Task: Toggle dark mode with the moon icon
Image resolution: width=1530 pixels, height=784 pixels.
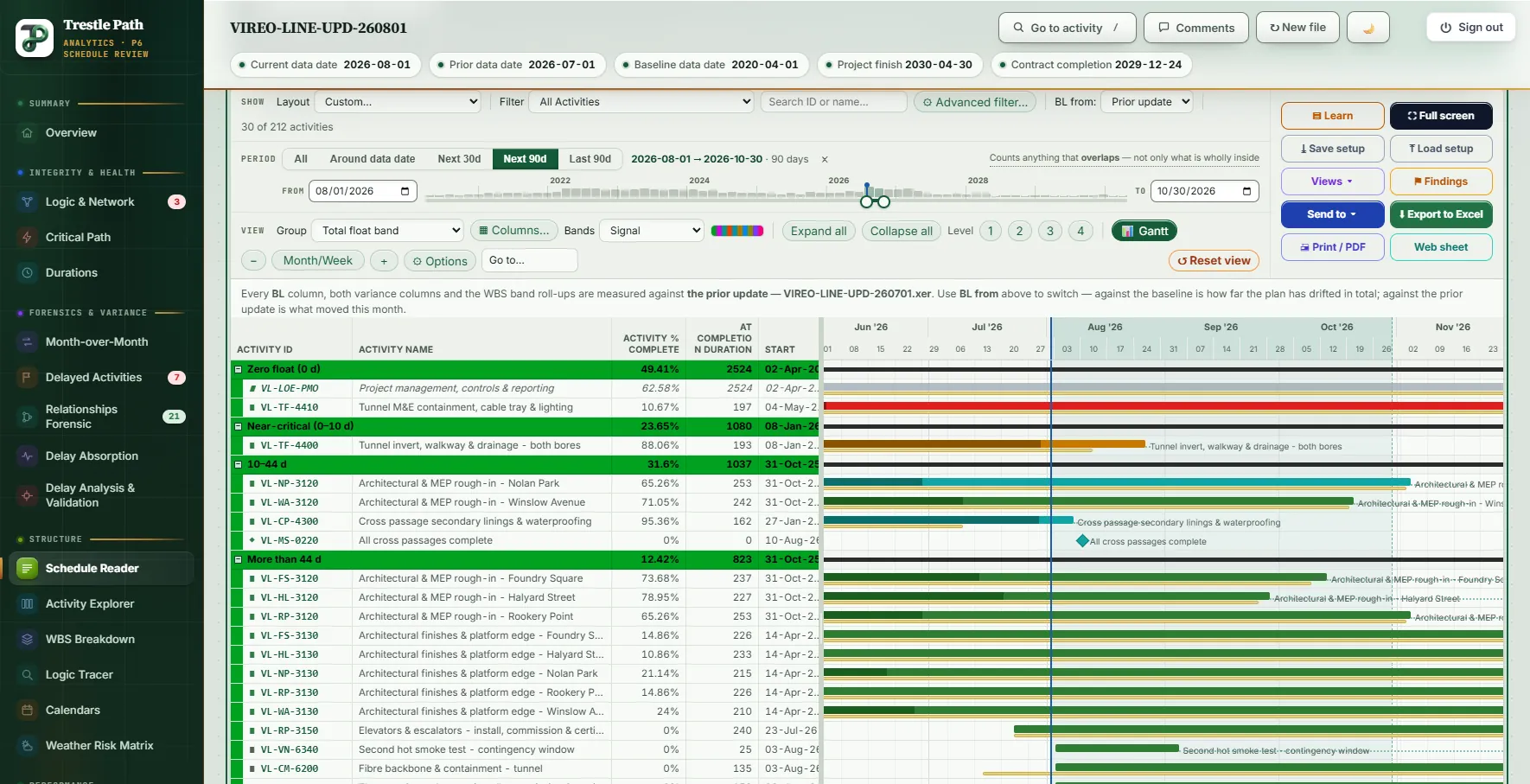Action: coord(1368,28)
